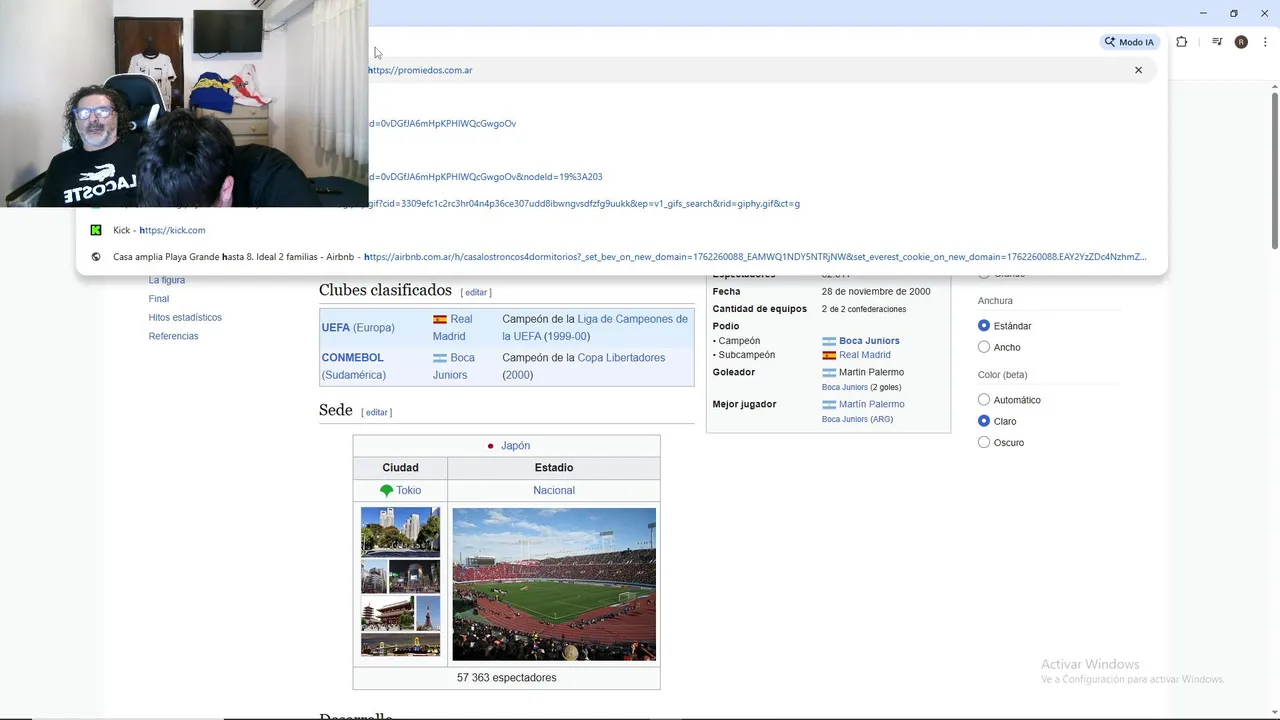The width and height of the screenshot is (1280, 720).
Task: Open CONMEBOL link in clubs table
Action: (x=352, y=358)
